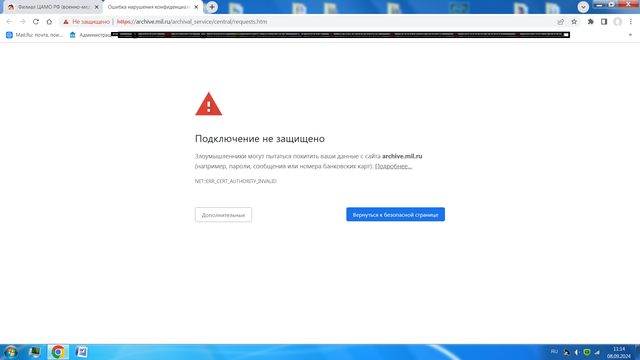Open the volume control in the tray
Screen dimensions: 640x360
(x=577, y=352)
